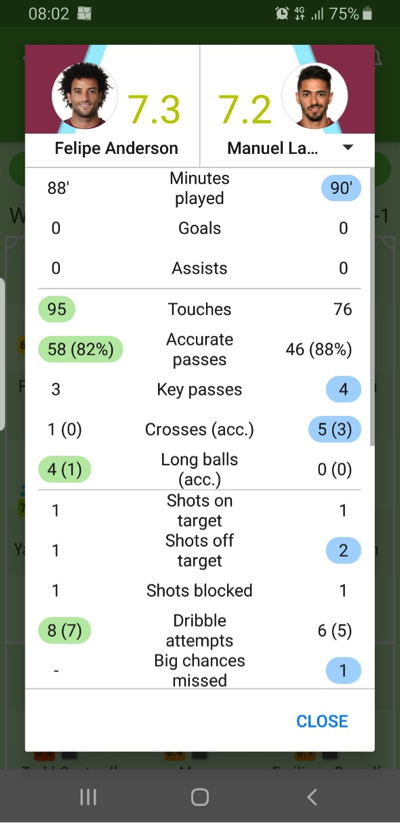Tap the alarm icon in status bar
The height and width of the screenshot is (823, 400).
(x=282, y=14)
